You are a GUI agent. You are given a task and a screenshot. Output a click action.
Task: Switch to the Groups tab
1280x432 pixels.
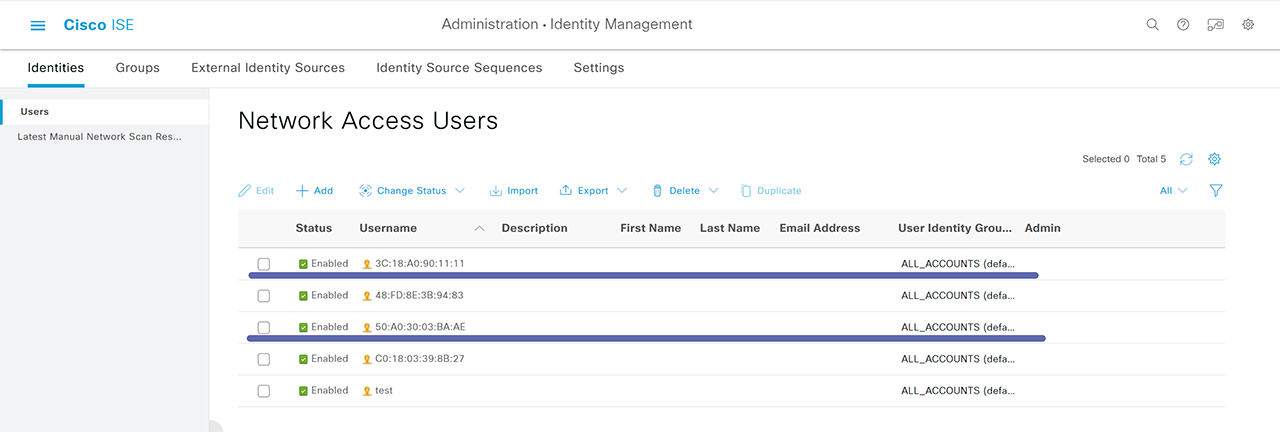click(138, 68)
